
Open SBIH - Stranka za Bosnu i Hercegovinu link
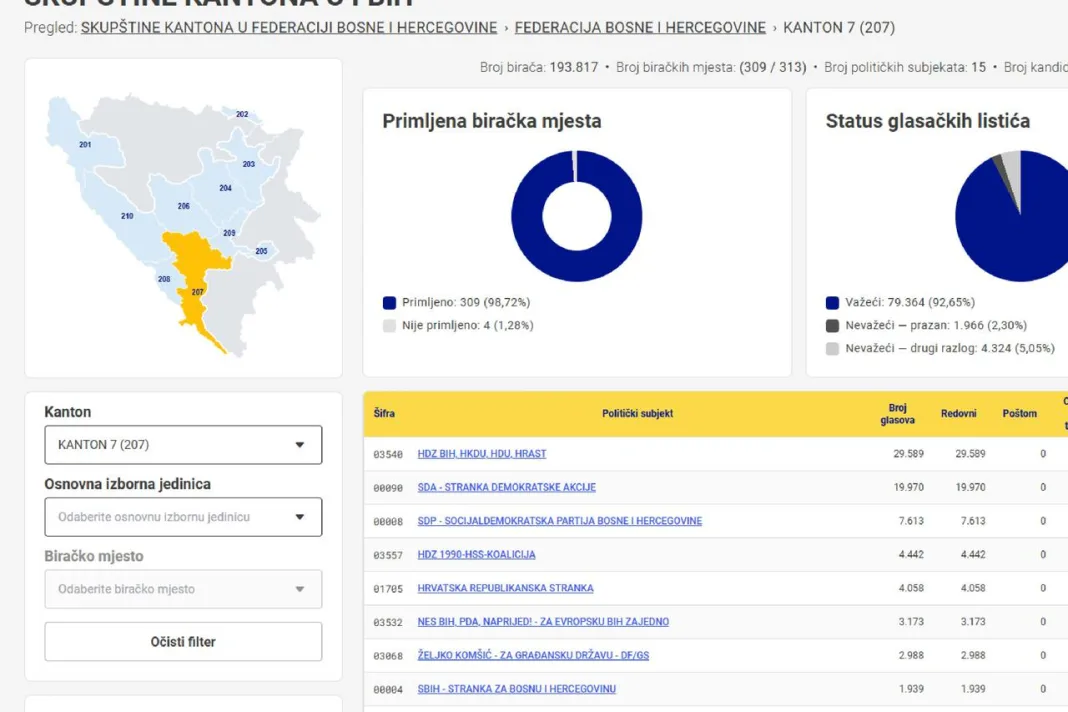click(516, 689)
